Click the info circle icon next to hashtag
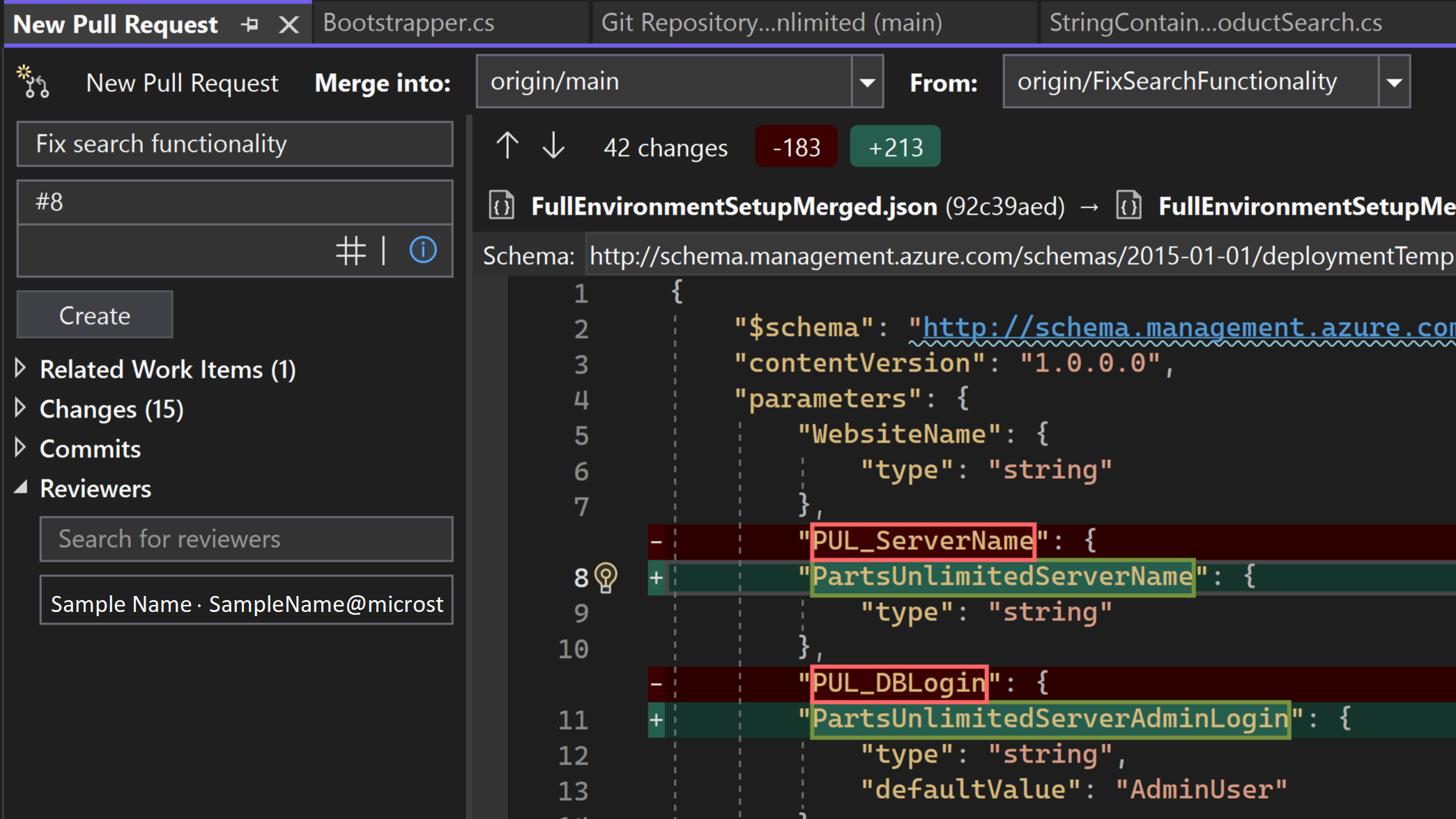This screenshot has width=1456, height=819. 423,249
